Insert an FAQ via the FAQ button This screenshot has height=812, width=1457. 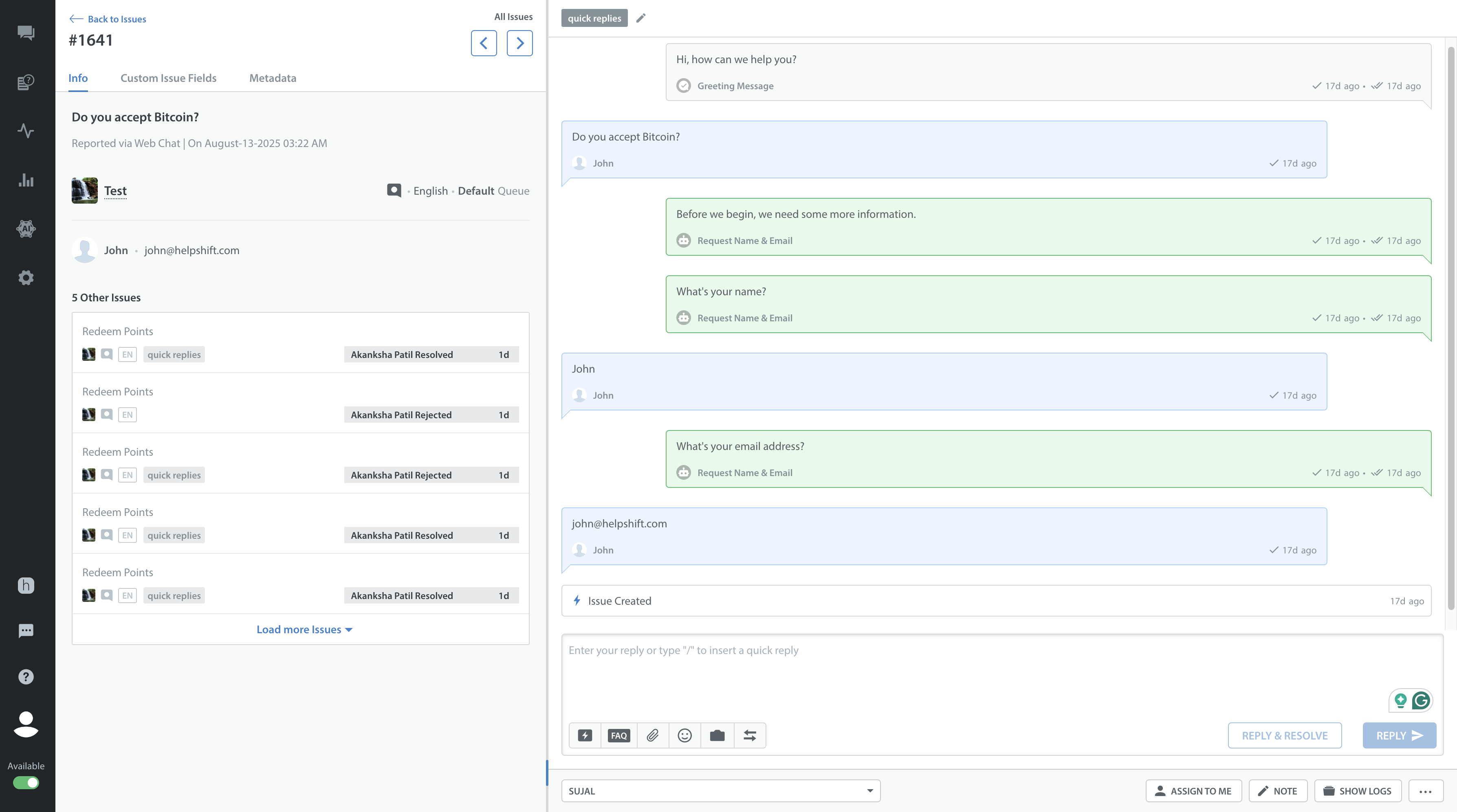(619, 736)
